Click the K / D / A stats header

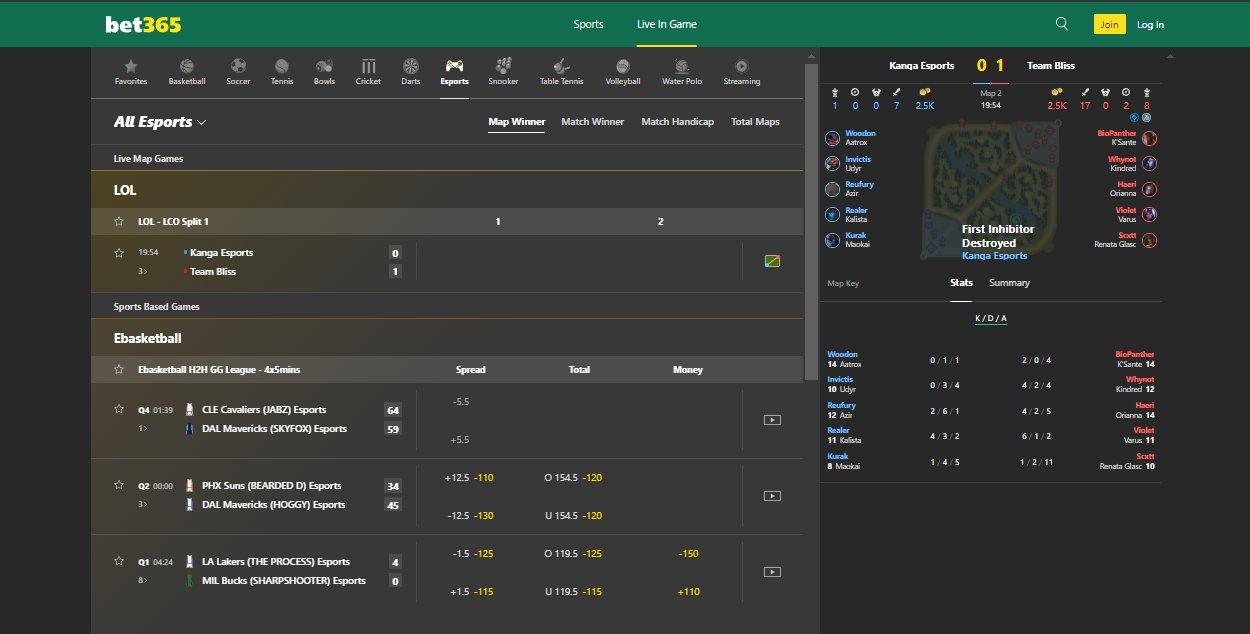[991, 319]
